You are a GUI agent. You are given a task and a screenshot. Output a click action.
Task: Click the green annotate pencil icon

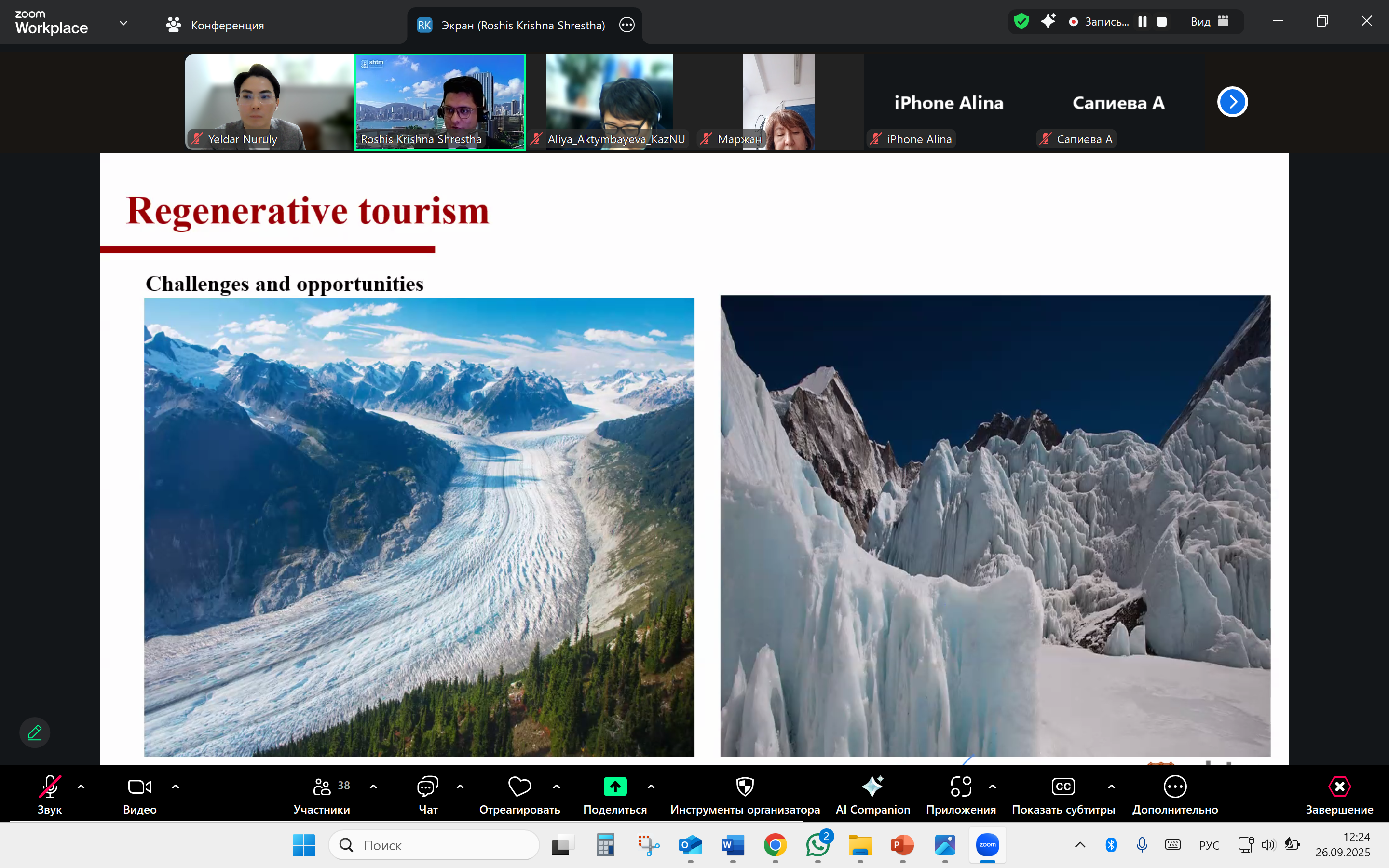pyautogui.click(x=34, y=732)
